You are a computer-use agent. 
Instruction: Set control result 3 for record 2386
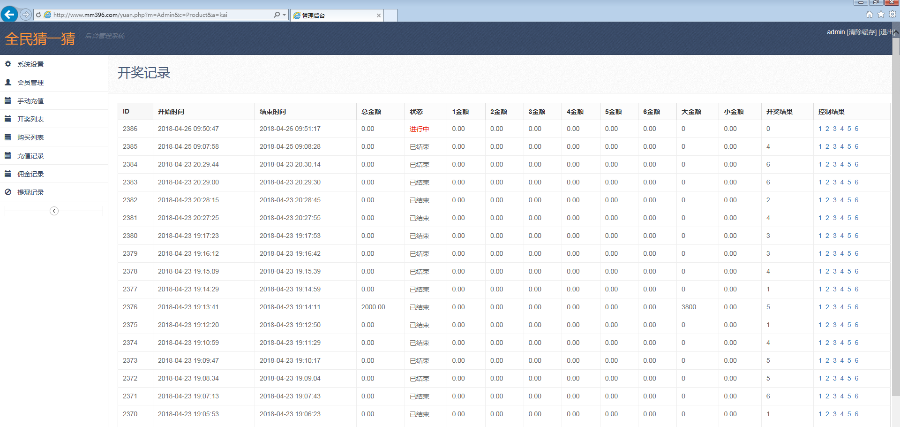[x=833, y=129]
